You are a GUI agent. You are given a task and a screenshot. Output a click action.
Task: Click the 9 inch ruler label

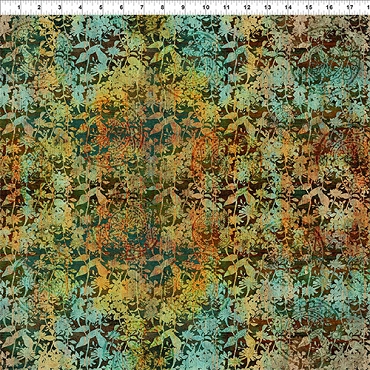coord(183,7)
